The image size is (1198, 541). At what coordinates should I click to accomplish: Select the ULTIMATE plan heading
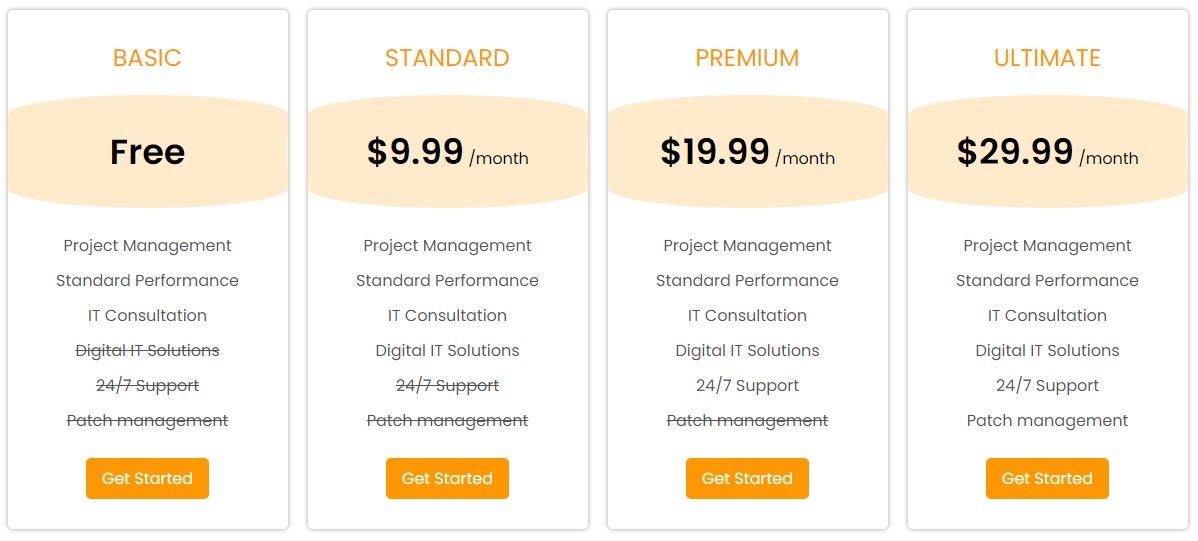tap(1047, 58)
